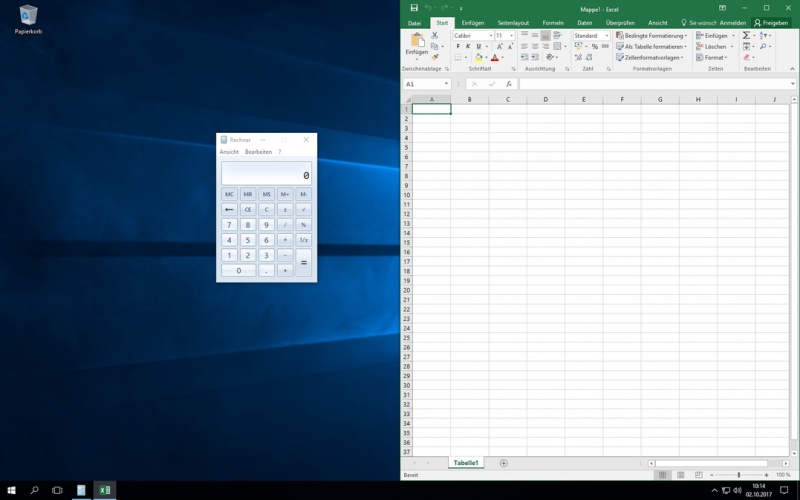Click the AutoSum sigma icon
The width and height of the screenshot is (800, 500).
pyautogui.click(x=746, y=35)
